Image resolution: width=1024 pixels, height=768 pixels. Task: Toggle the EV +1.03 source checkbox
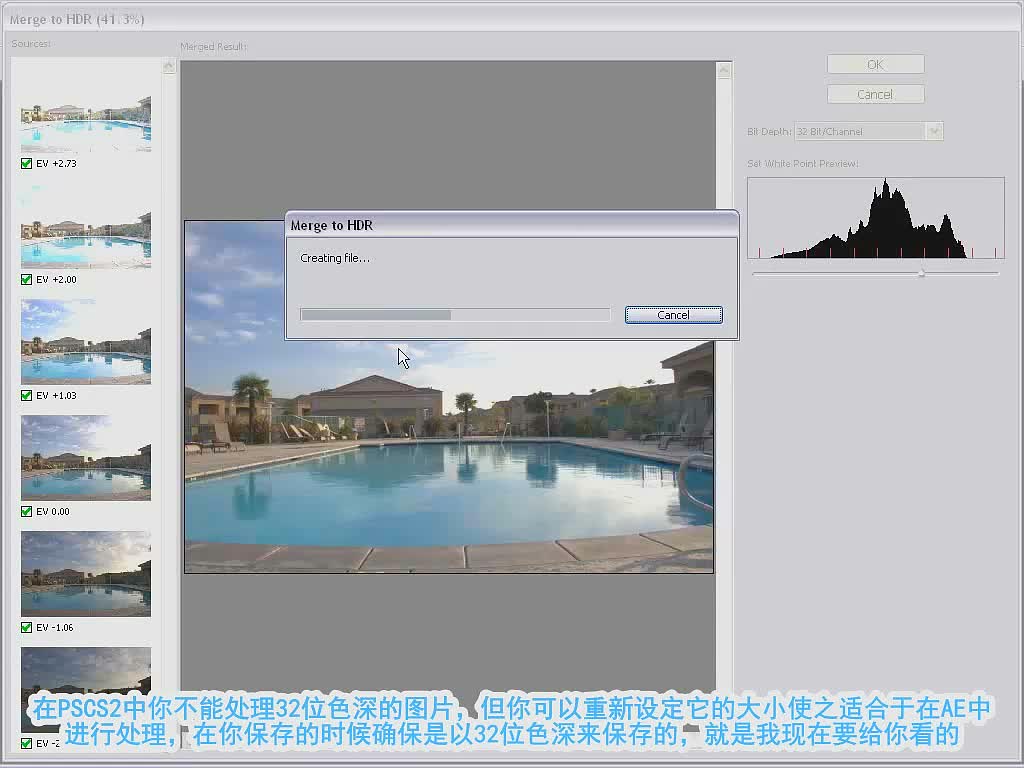click(x=27, y=395)
